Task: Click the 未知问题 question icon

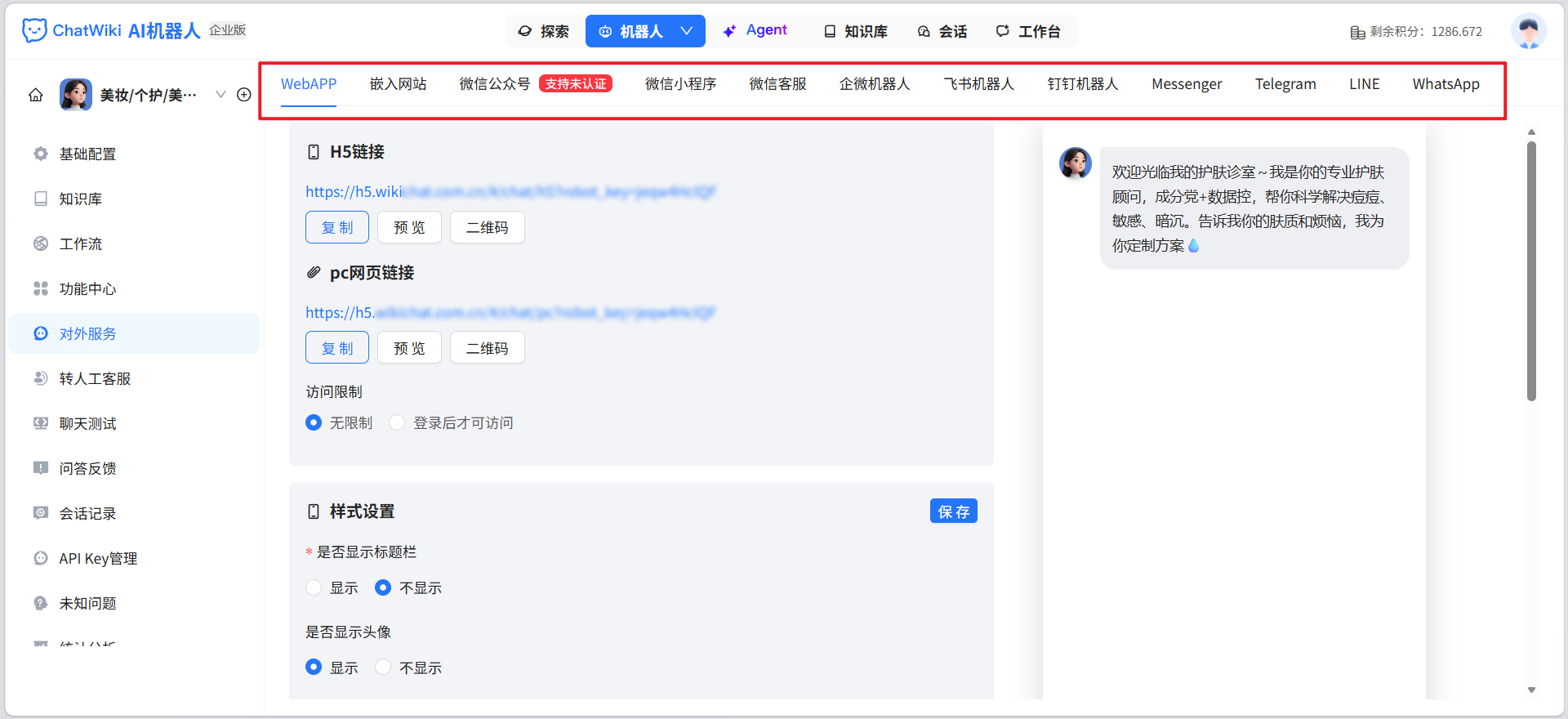Action: coord(41,603)
